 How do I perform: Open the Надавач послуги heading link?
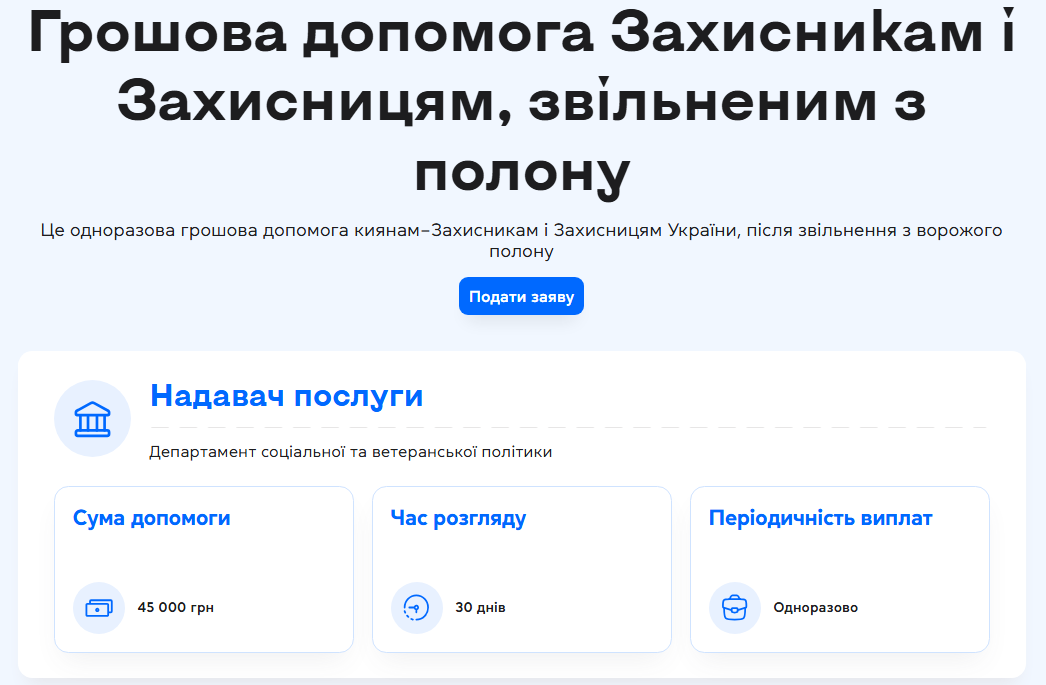pos(286,396)
